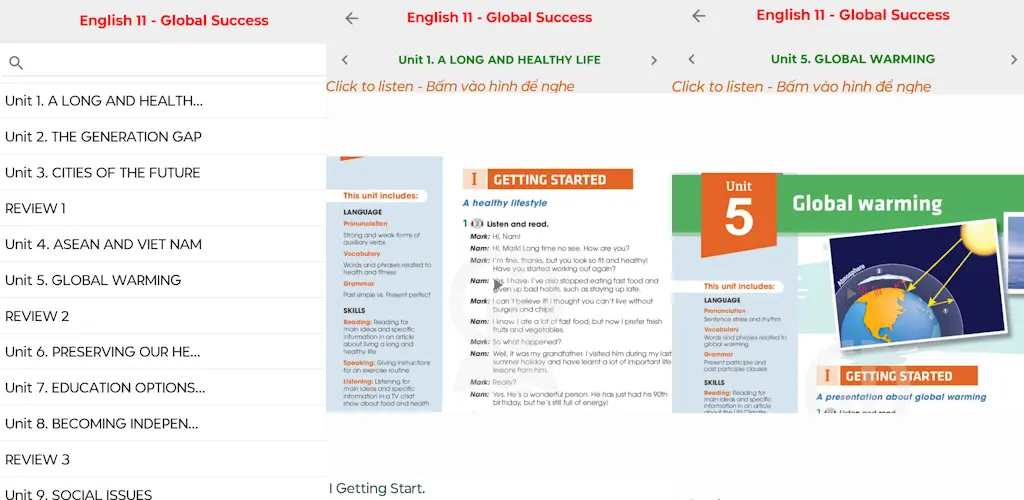Open REVIEW 3 in the list
1024x500 pixels.
pos(163,460)
